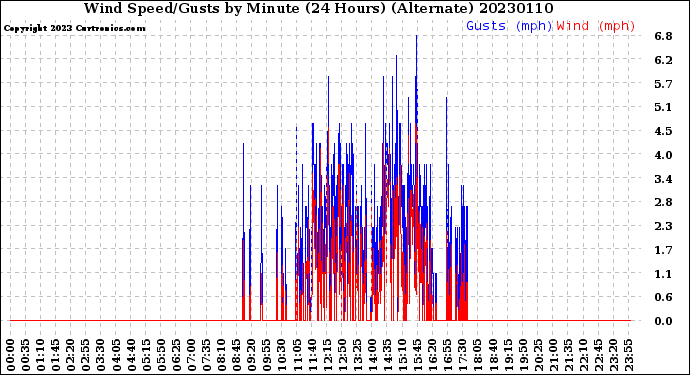Image resolution: width=690 pixels, height=375 pixels.
Task: Click the 11:40 time axis label
Action: (312, 355)
